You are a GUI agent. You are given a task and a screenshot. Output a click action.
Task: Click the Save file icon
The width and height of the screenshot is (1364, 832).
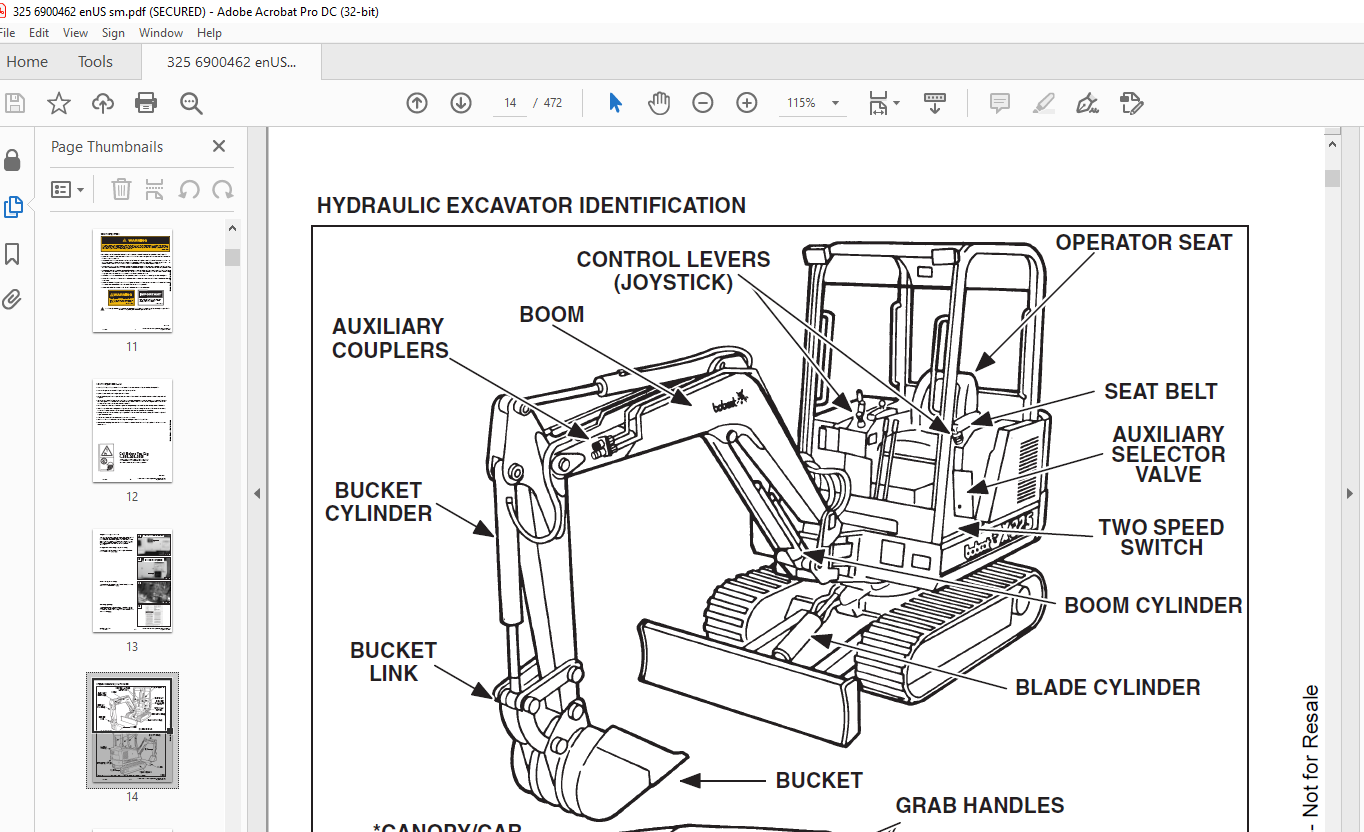pyautogui.click(x=15, y=103)
